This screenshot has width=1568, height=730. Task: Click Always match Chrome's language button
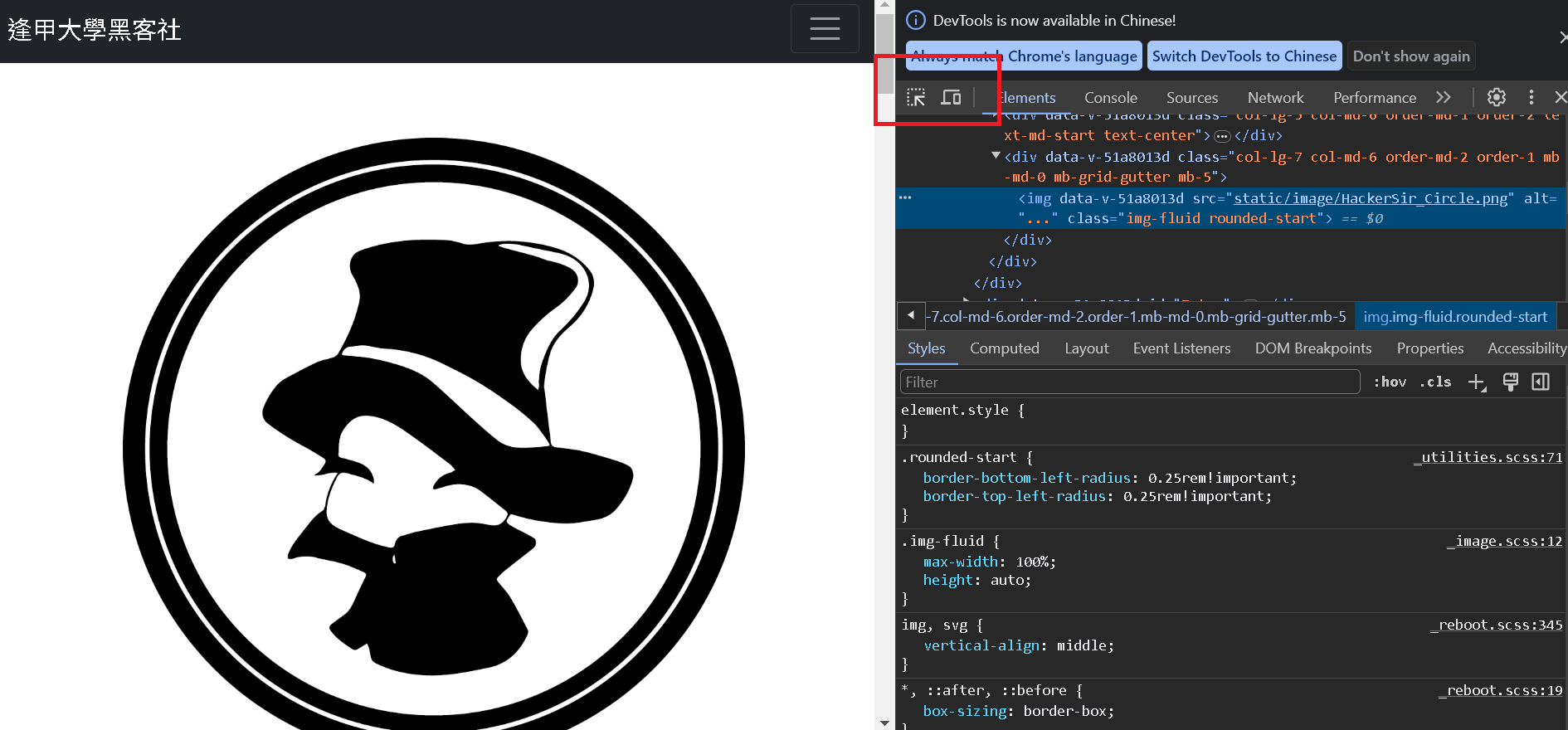tap(1024, 56)
